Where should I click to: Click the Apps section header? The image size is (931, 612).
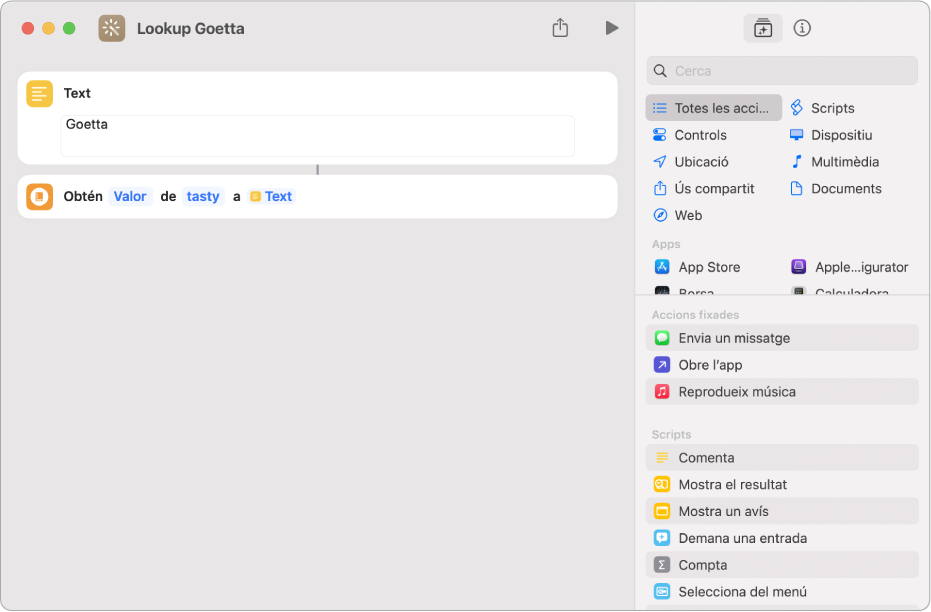666,244
